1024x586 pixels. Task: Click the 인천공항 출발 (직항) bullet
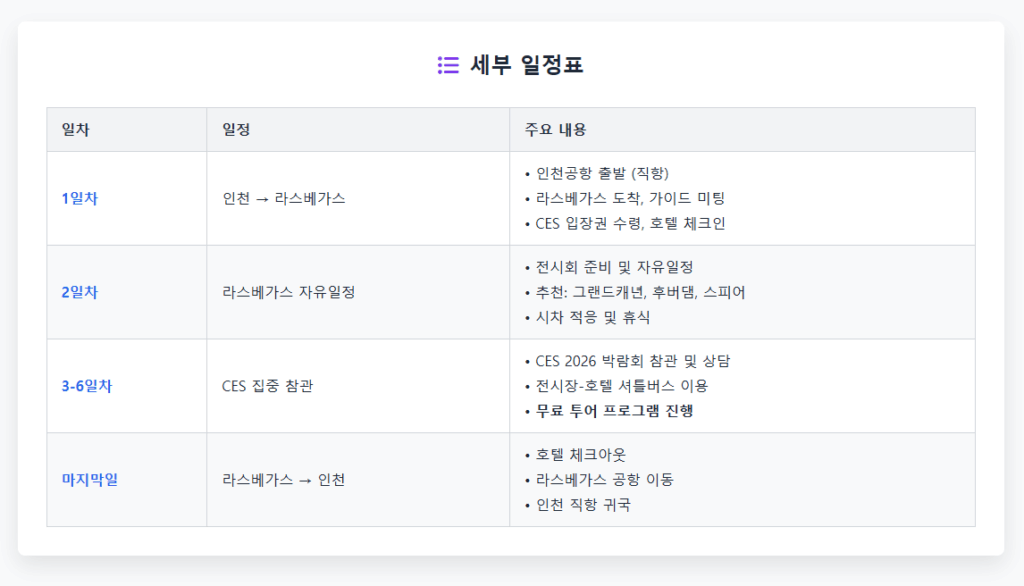pos(597,174)
